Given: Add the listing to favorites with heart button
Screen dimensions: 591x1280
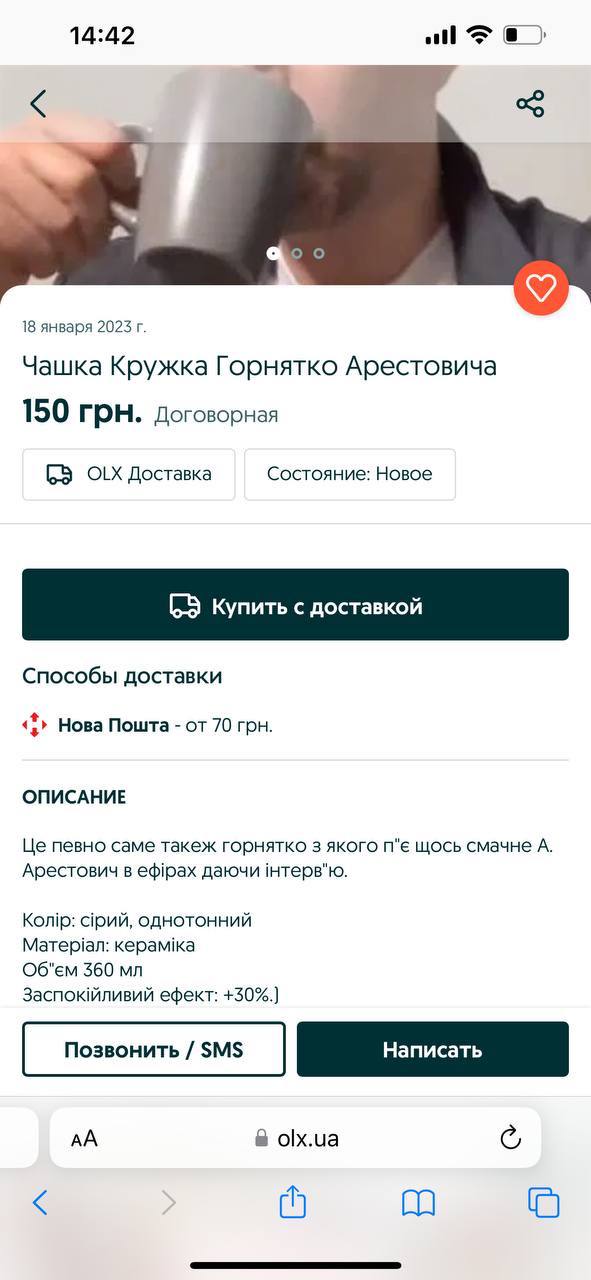Looking at the screenshot, I should click(541, 287).
